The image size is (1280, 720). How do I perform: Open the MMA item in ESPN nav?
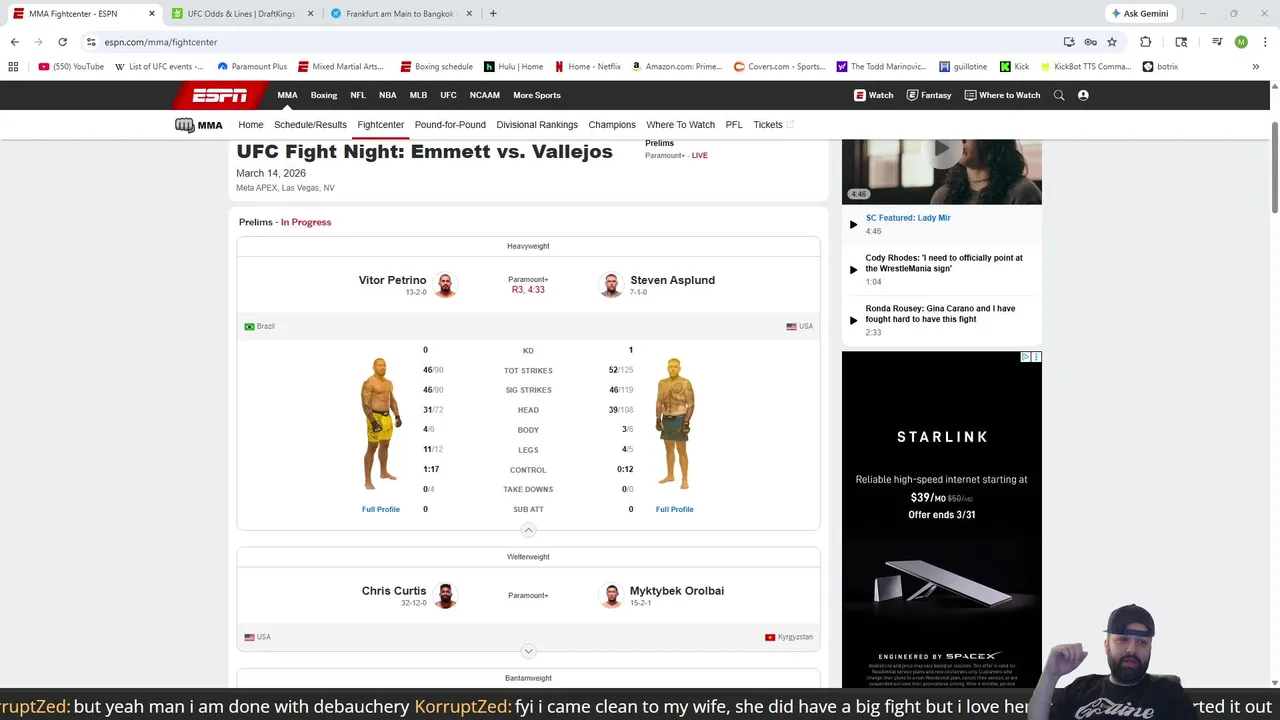[287, 95]
